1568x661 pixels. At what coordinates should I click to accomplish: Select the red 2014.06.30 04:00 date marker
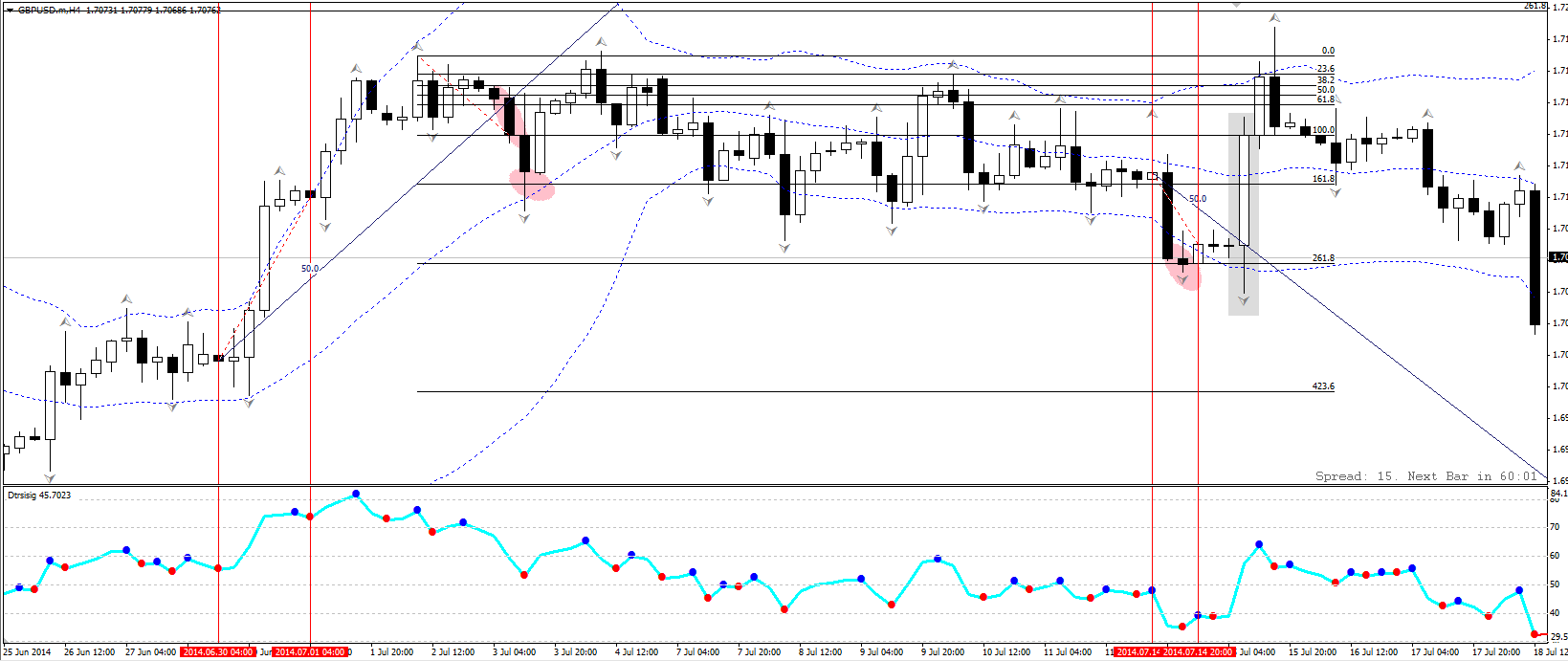pyautogui.click(x=218, y=652)
